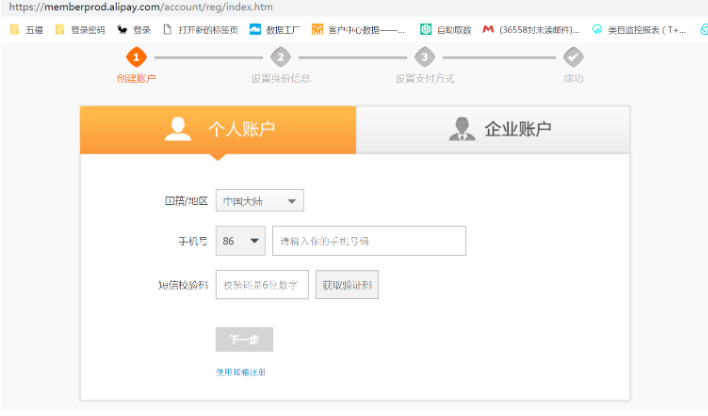The image size is (708, 416).
Task: Click the 下一步 button
Action: [244, 340]
